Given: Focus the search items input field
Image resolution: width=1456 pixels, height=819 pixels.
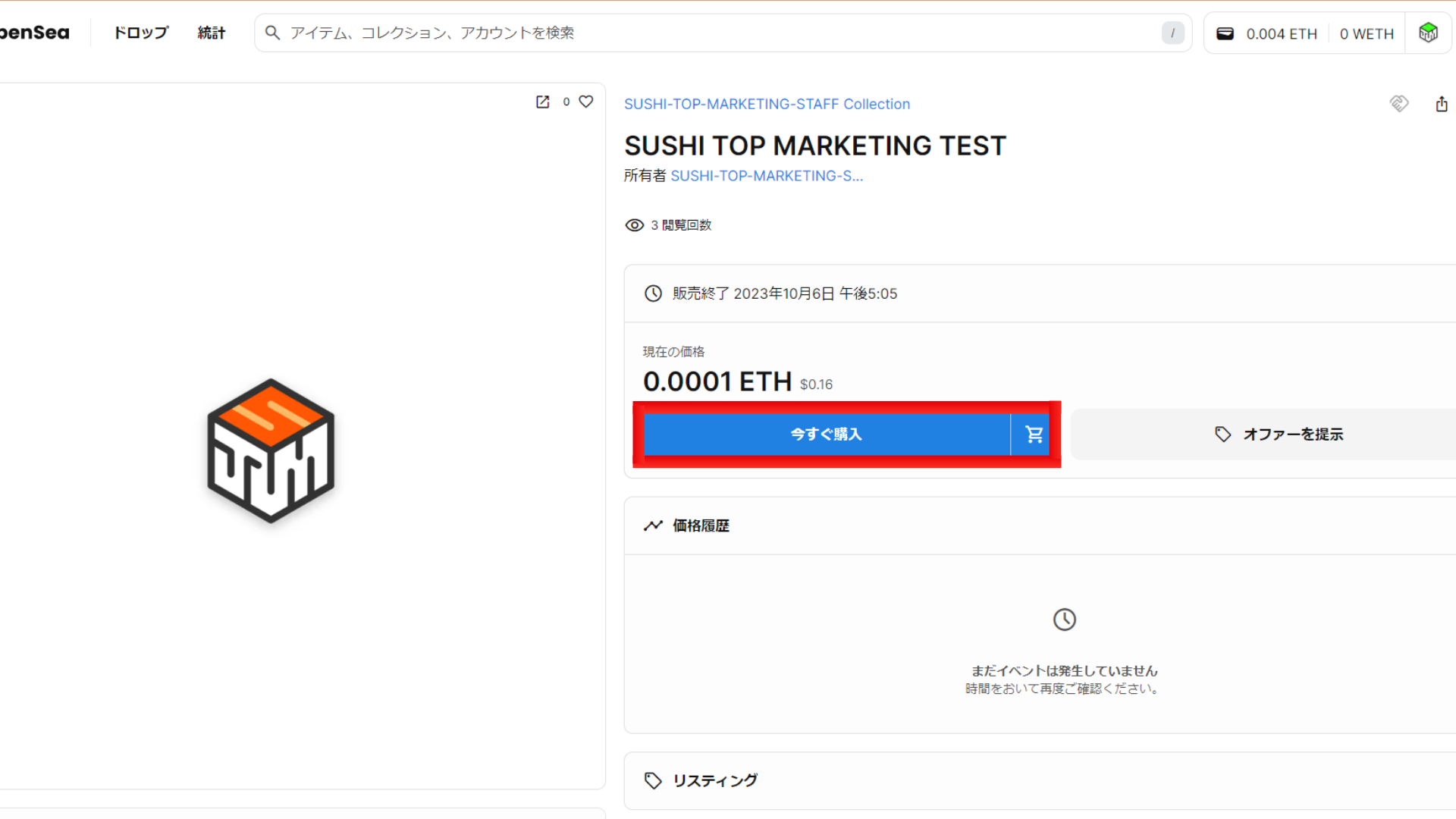Looking at the screenshot, I should (x=723, y=33).
